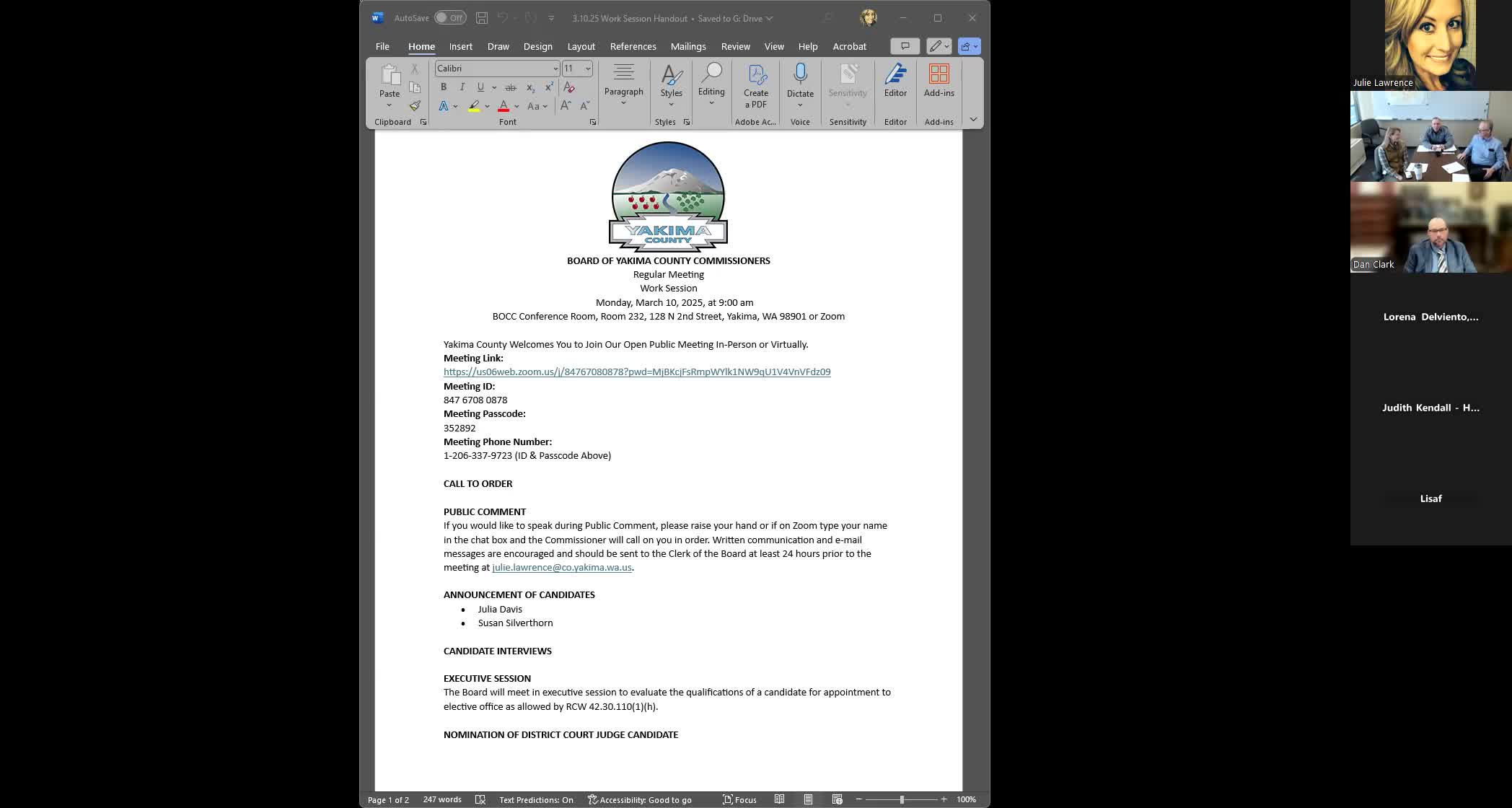This screenshot has height=808, width=1512.
Task: Click Focus mode in the status bar
Action: 739,799
